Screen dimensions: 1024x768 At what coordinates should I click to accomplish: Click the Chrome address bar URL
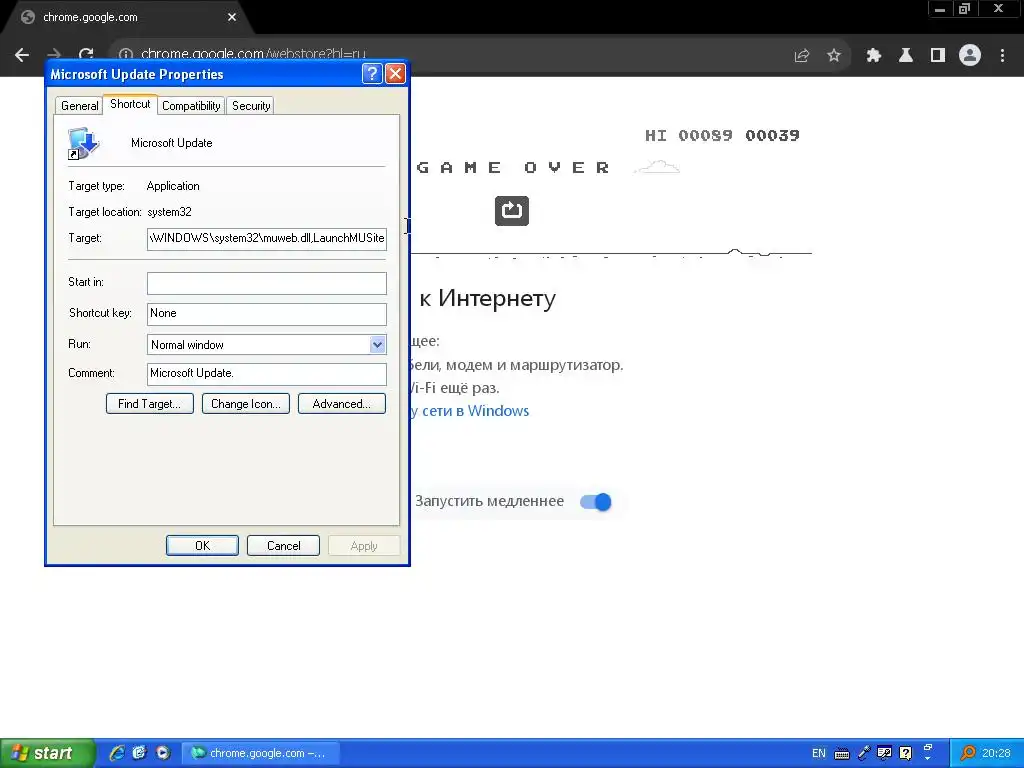[x=253, y=54]
